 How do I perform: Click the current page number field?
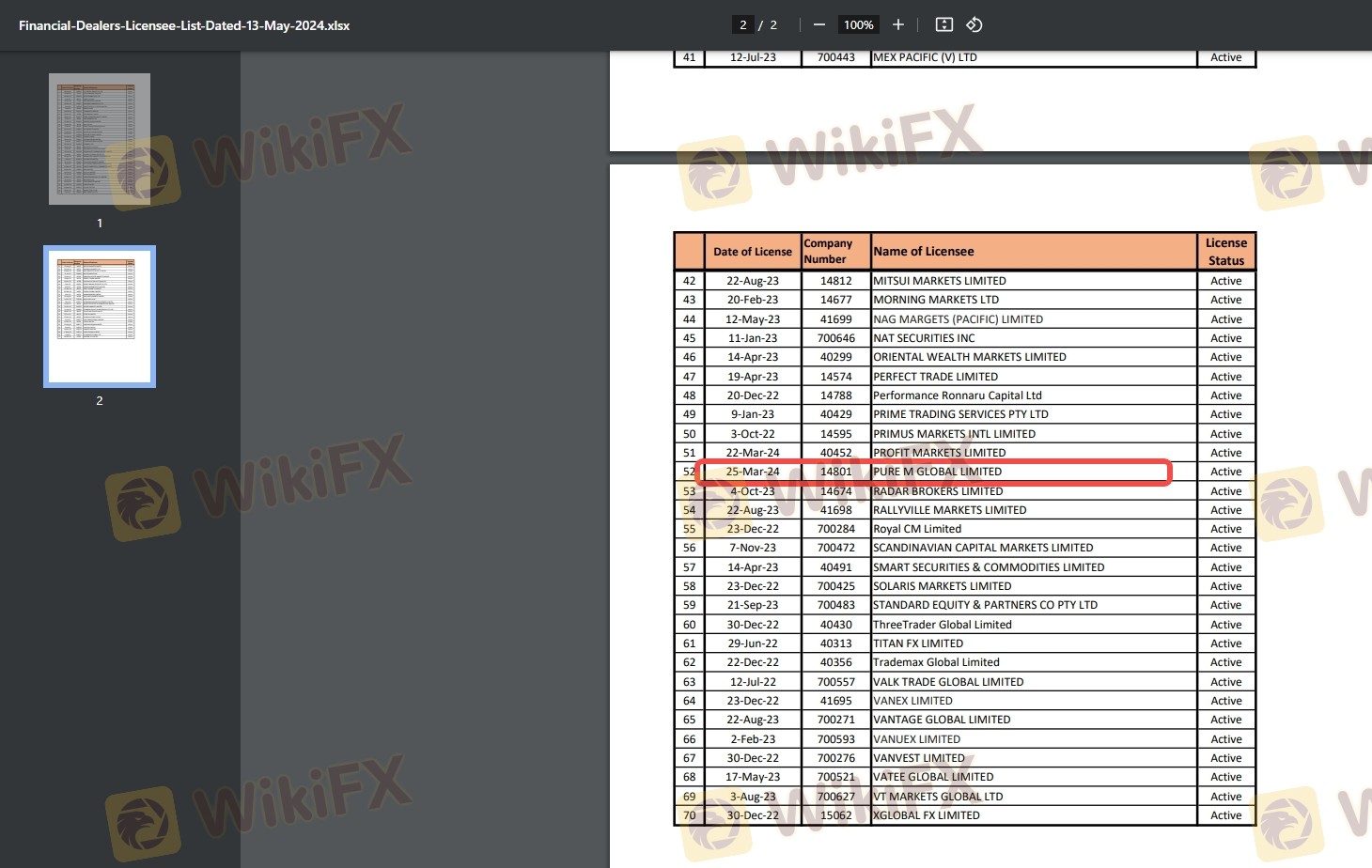(x=742, y=25)
